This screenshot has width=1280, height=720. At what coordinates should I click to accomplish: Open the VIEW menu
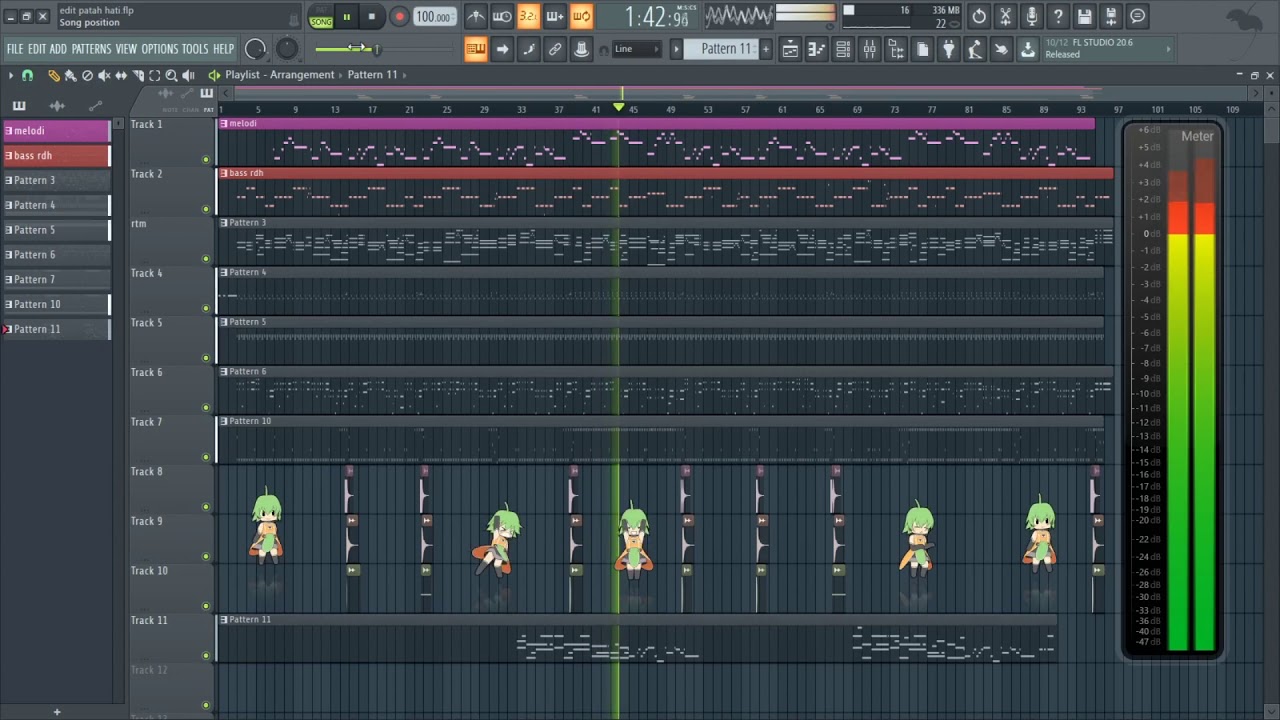tap(126, 49)
